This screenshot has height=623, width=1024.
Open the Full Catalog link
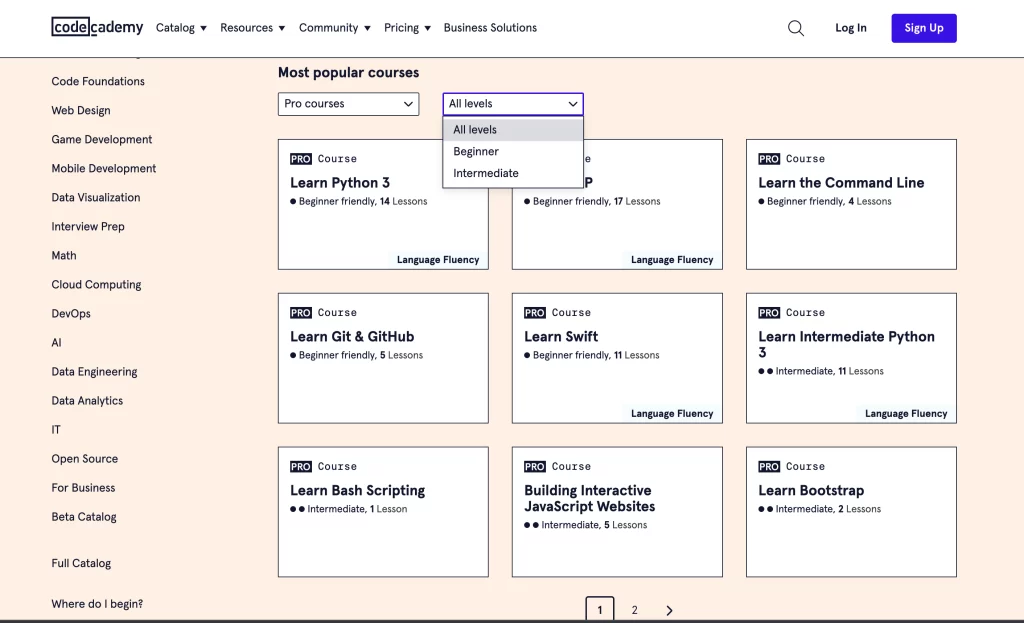(x=81, y=563)
